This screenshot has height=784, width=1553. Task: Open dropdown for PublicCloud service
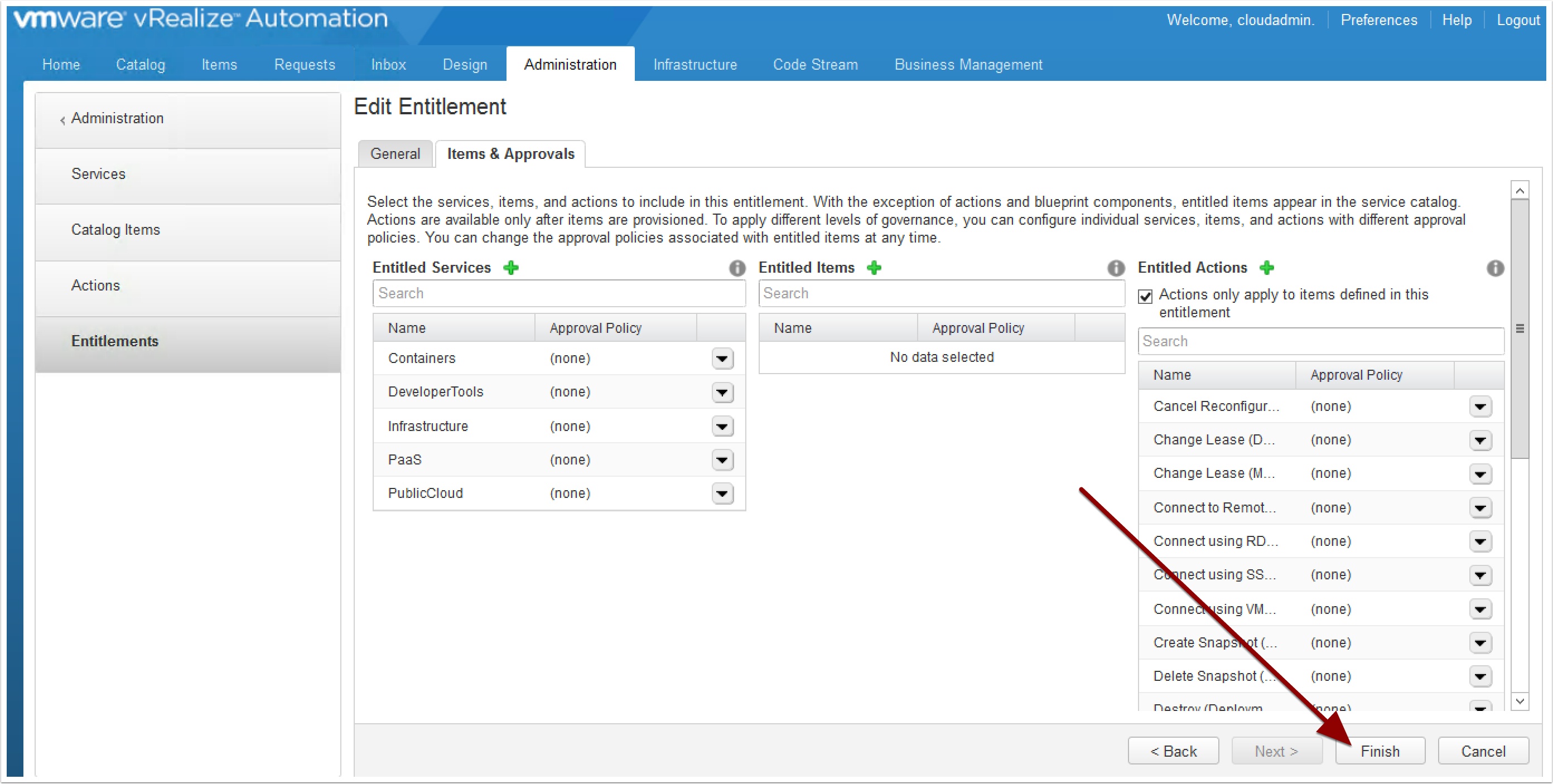point(722,494)
